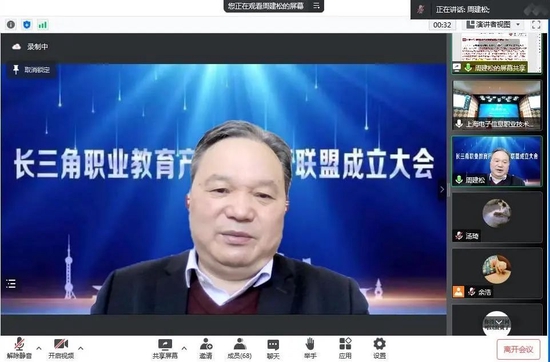Image resolution: width=550 pixels, height=362 pixels.
Task: Enter fullscreen with the corner-brackets icon
Action: 536,25
